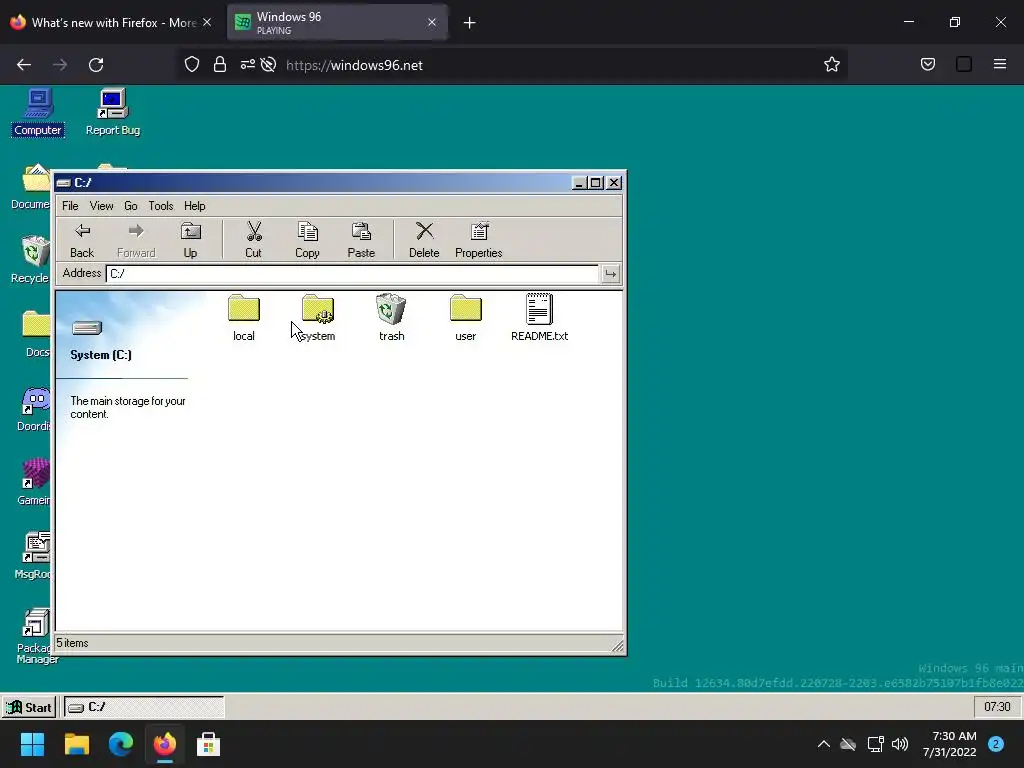Click the Firefox back arrow

(24, 65)
